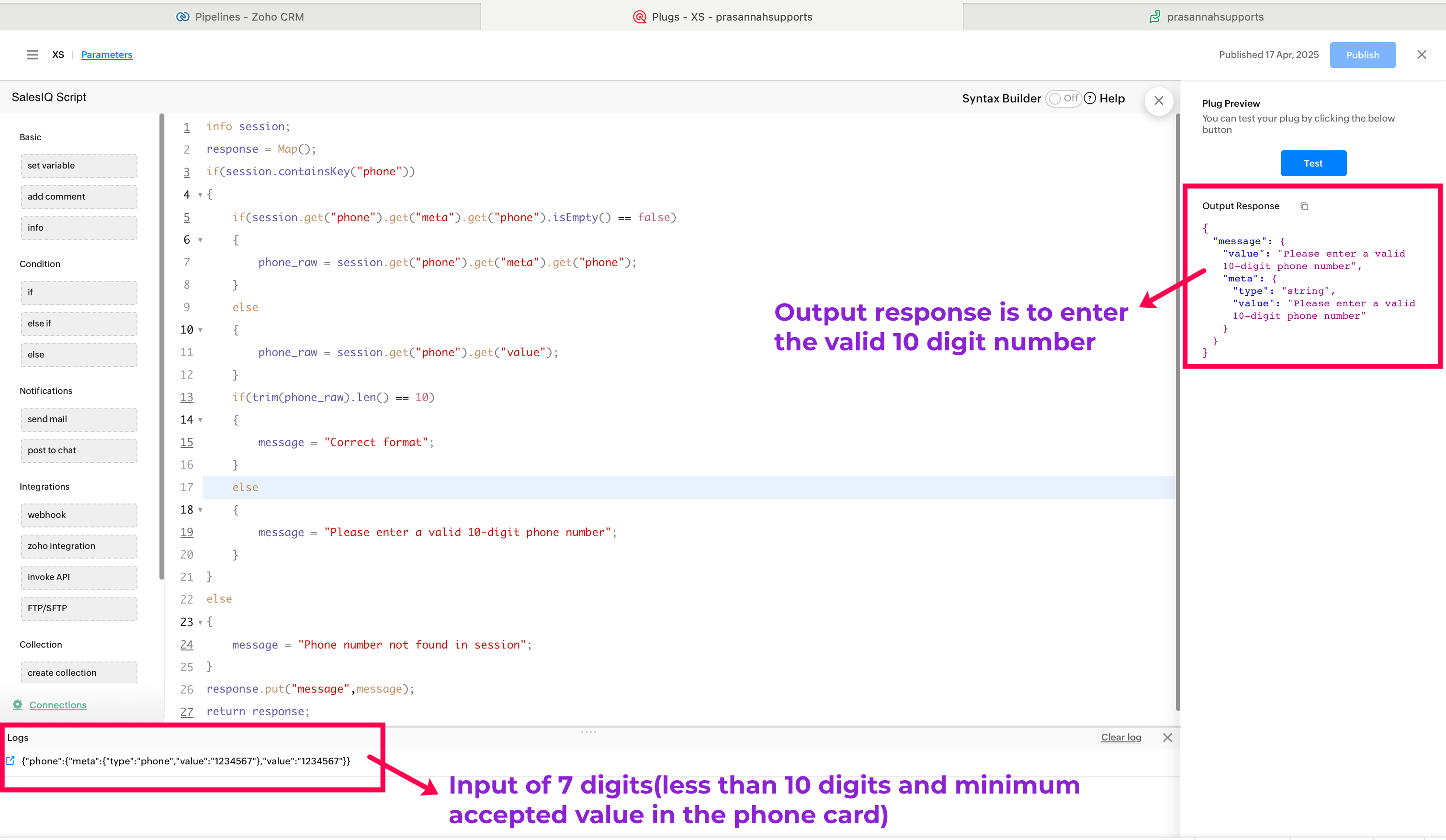Viewport: 1446px width, 840px height.
Task: Click the Clear log link
Action: [1120, 737]
